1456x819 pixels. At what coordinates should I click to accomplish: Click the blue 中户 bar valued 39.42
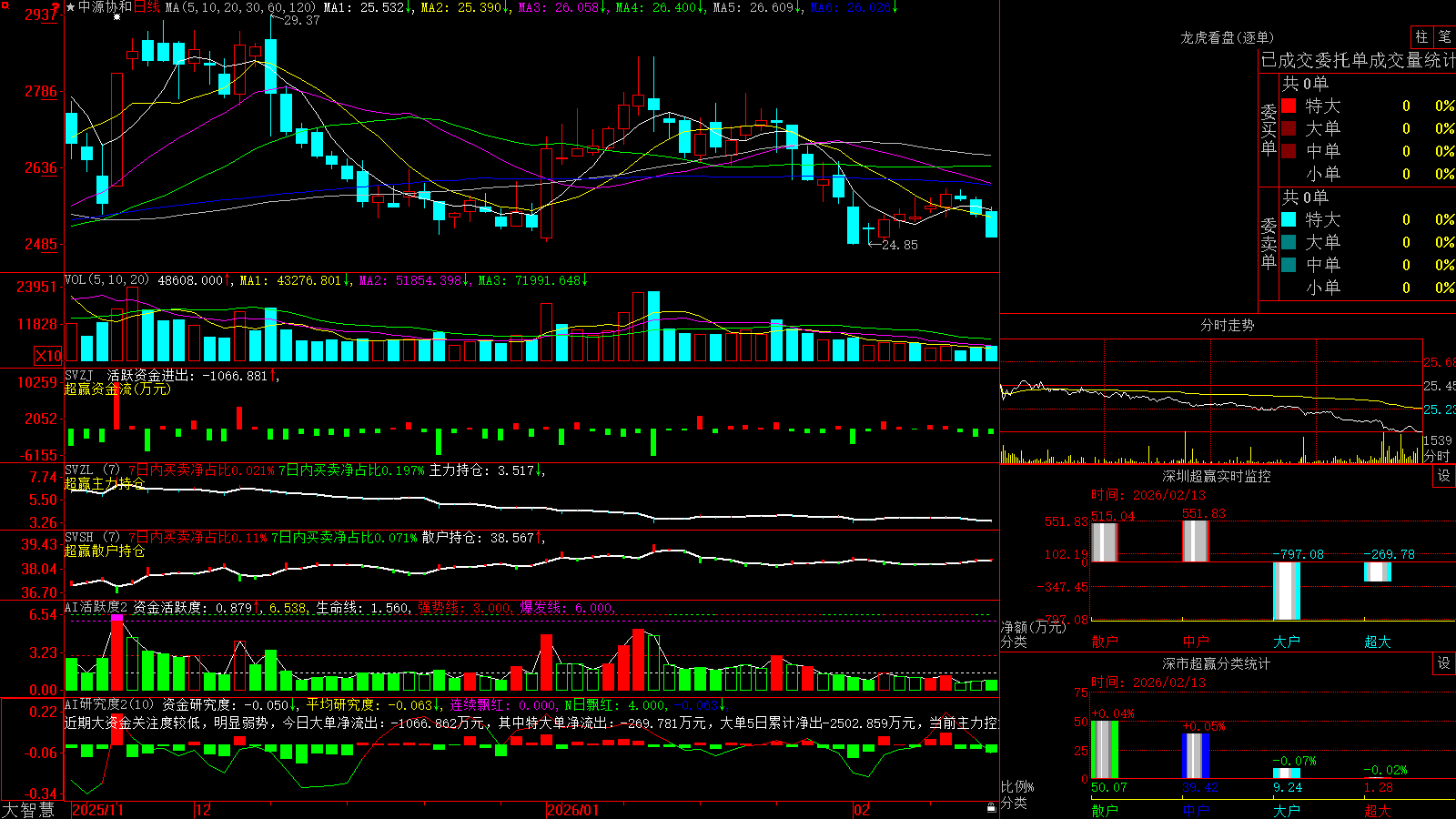pos(1196,755)
